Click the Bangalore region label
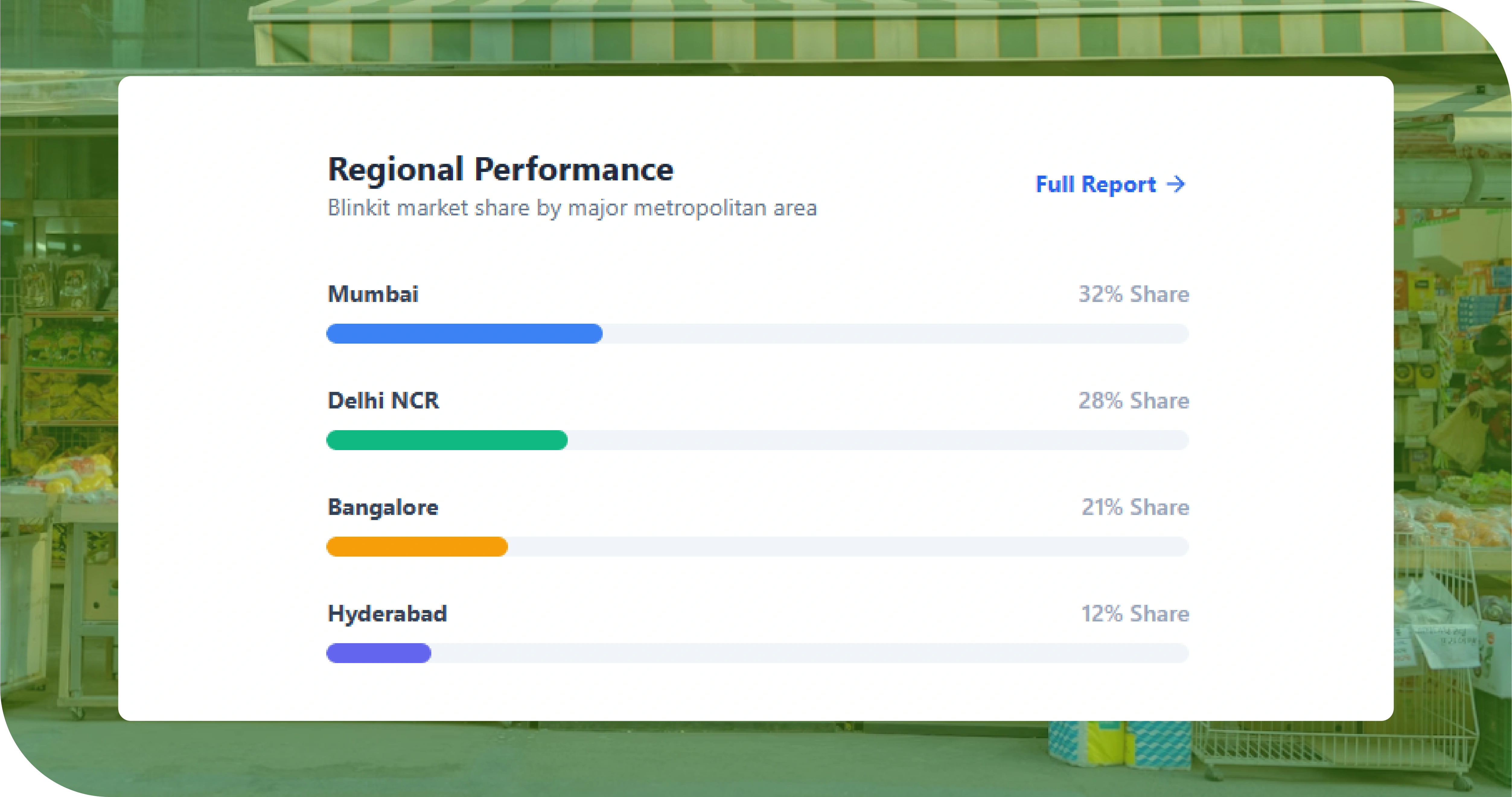The height and width of the screenshot is (797, 1512). point(383,507)
